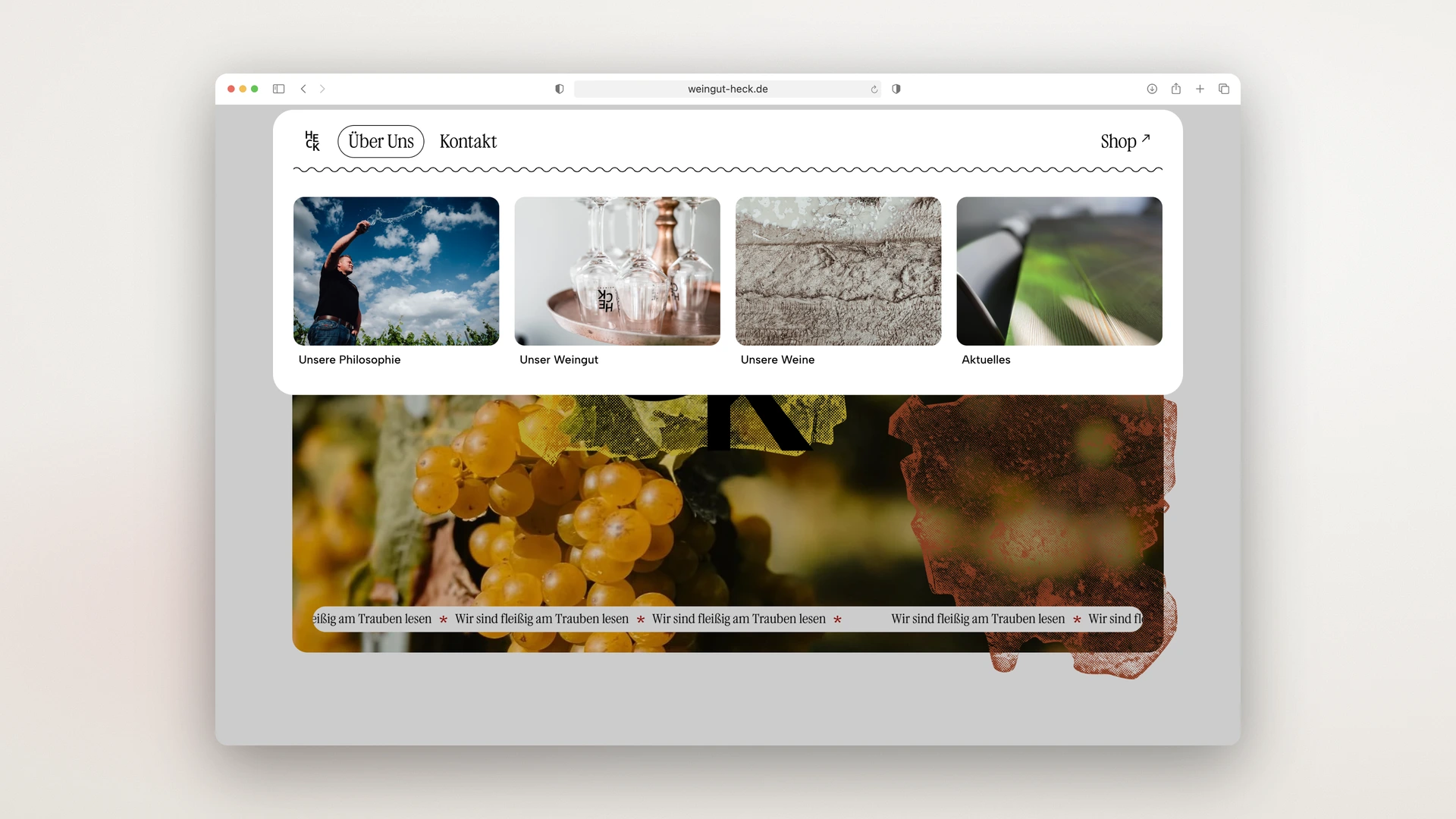Click the Unsere Philosophie caption
1456x819 pixels.
(x=350, y=359)
